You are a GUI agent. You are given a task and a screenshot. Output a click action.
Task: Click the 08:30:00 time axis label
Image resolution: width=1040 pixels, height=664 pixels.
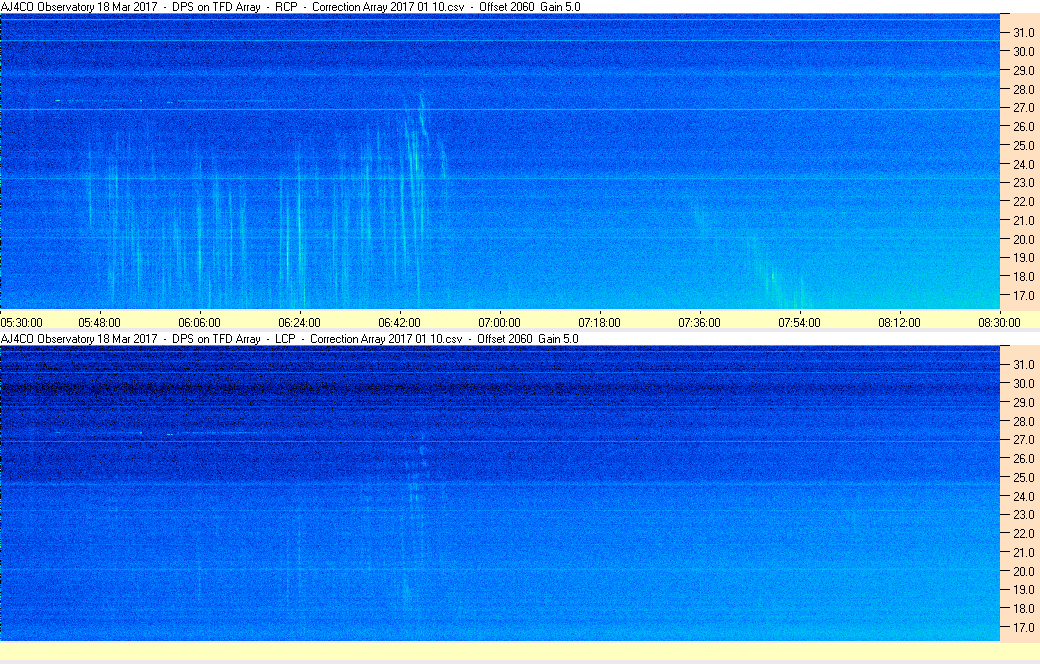tap(1000, 323)
